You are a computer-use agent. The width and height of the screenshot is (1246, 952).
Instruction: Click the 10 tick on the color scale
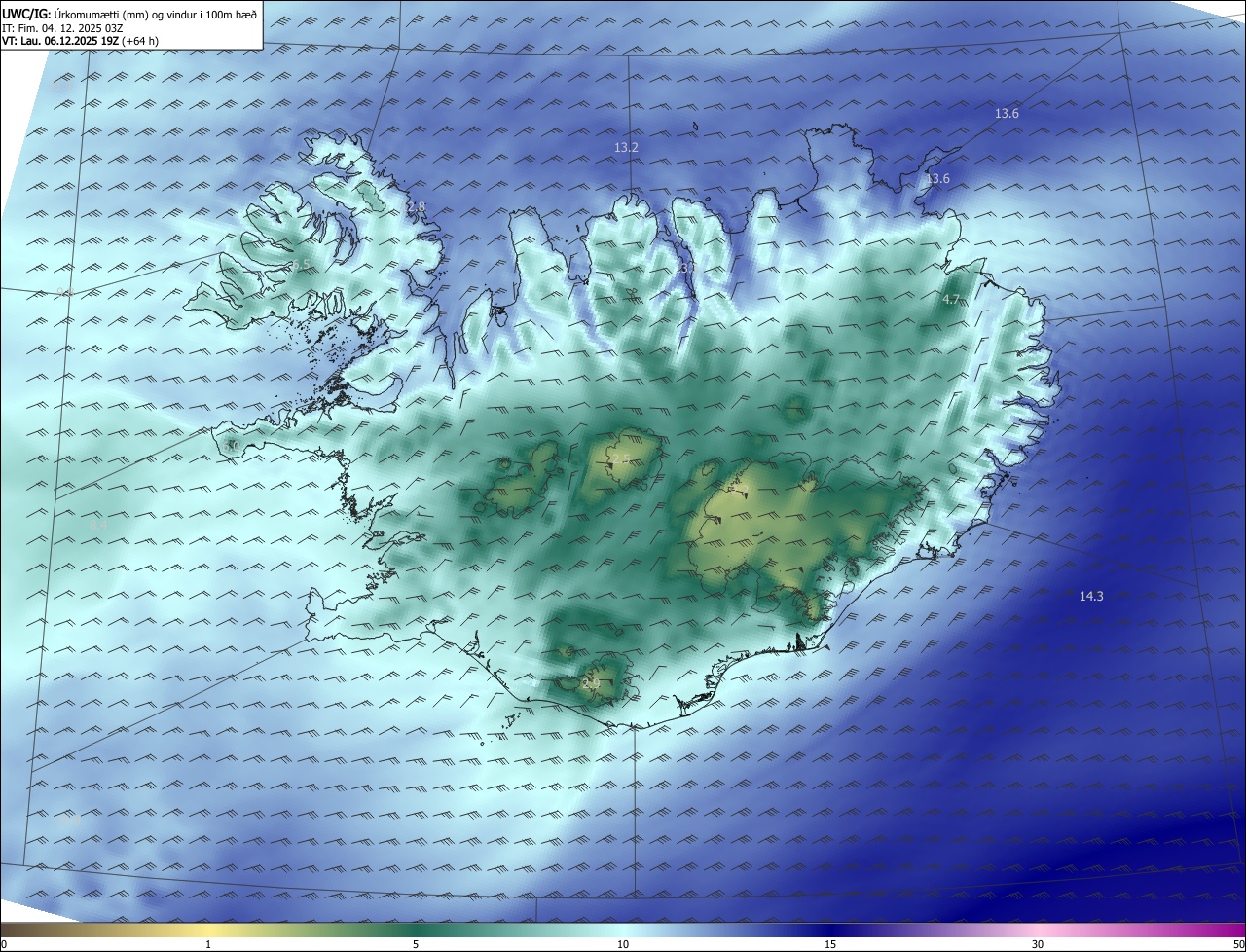[x=623, y=944]
